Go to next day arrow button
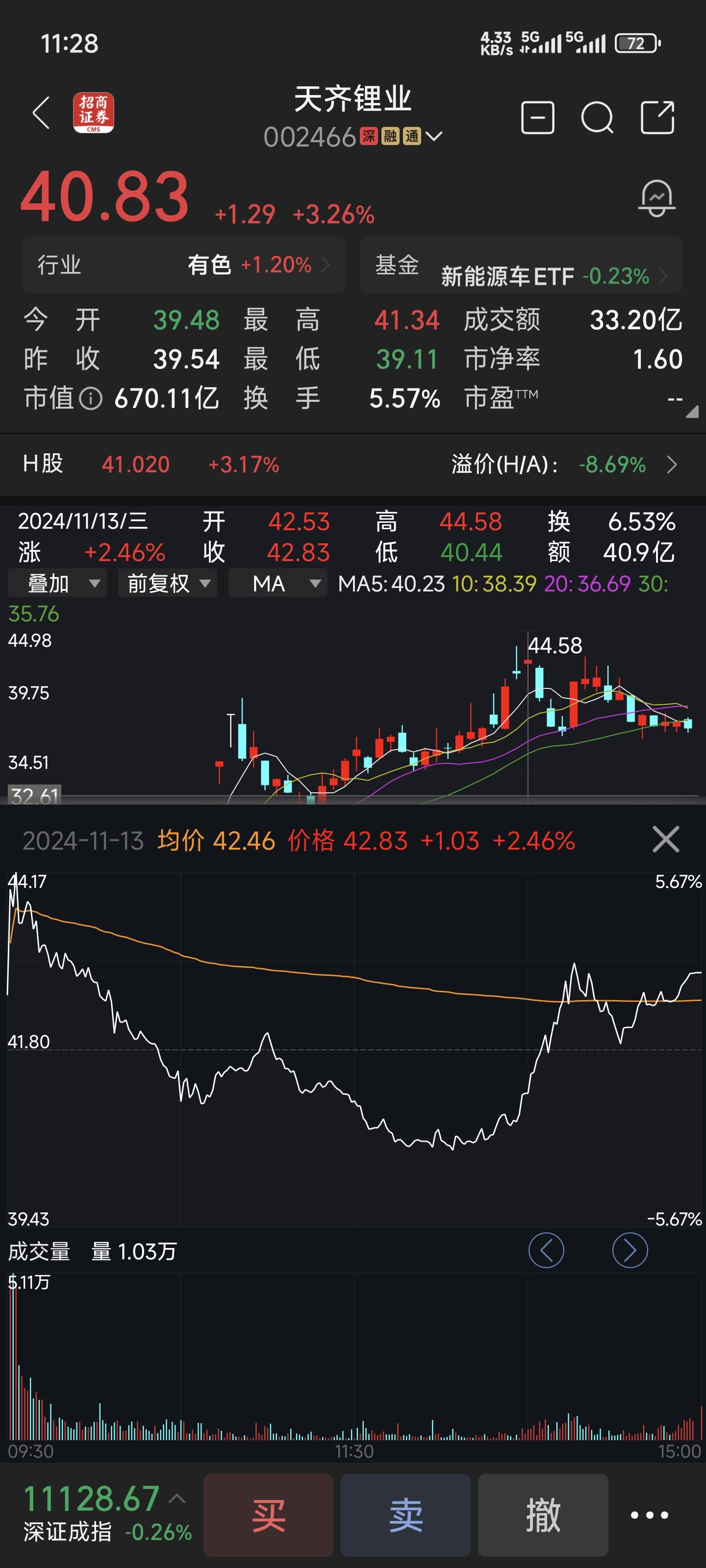Screen dimensions: 706x1568 (x=629, y=1249)
